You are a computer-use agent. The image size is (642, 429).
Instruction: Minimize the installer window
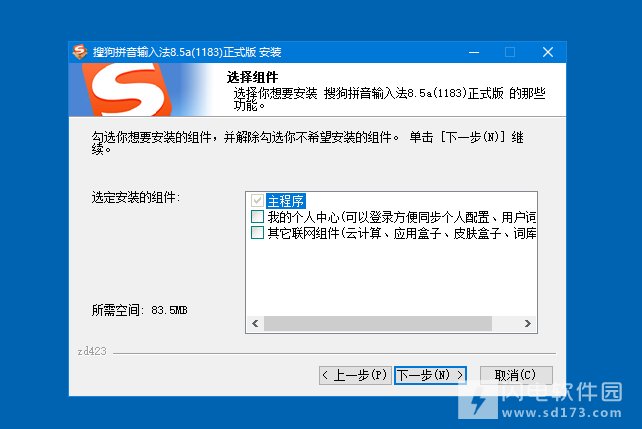pos(474,52)
